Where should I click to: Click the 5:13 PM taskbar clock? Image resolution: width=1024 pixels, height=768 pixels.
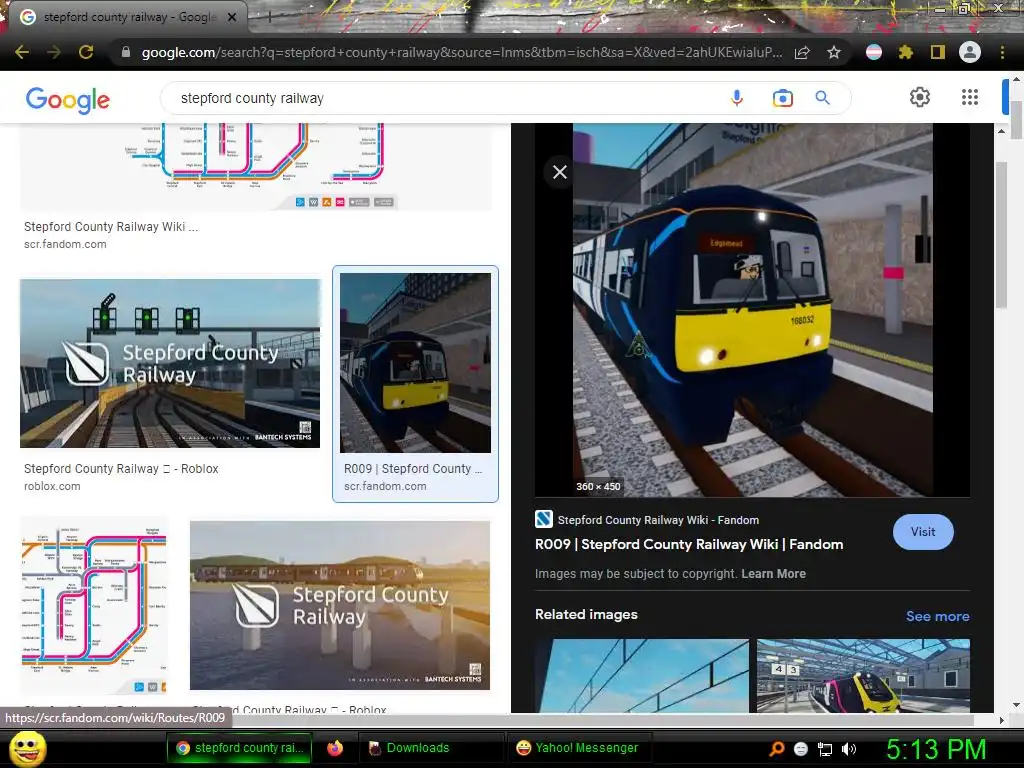click(936, 749)
